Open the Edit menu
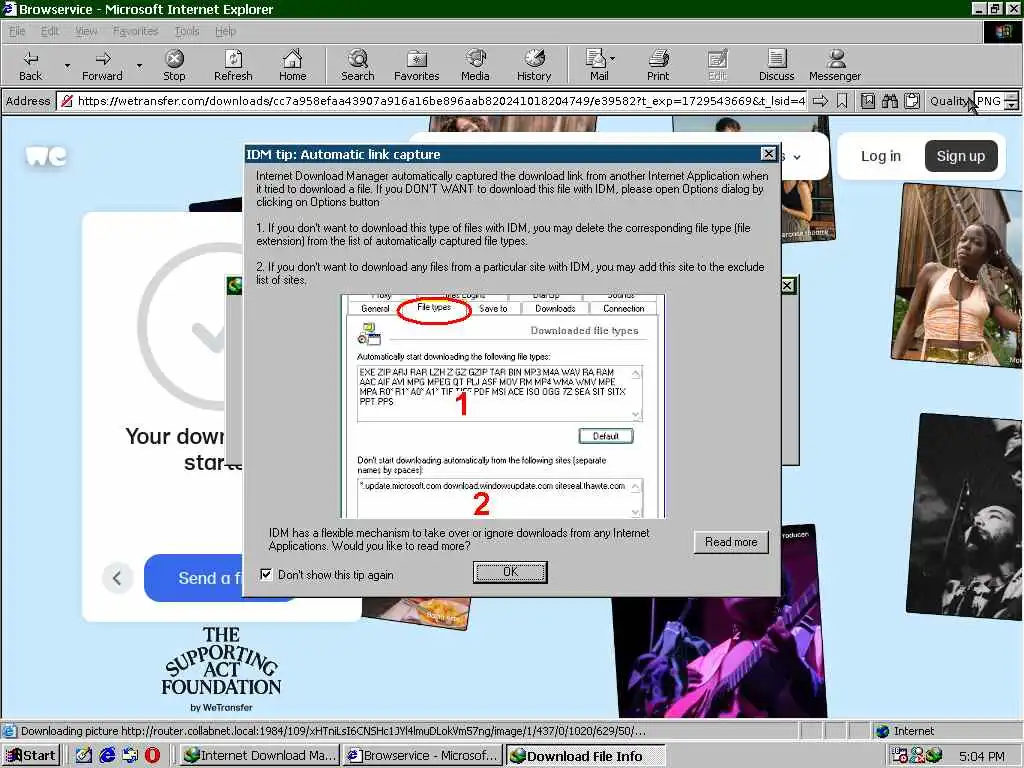This screenshot has height=768, width=1024. click(50, 31)
